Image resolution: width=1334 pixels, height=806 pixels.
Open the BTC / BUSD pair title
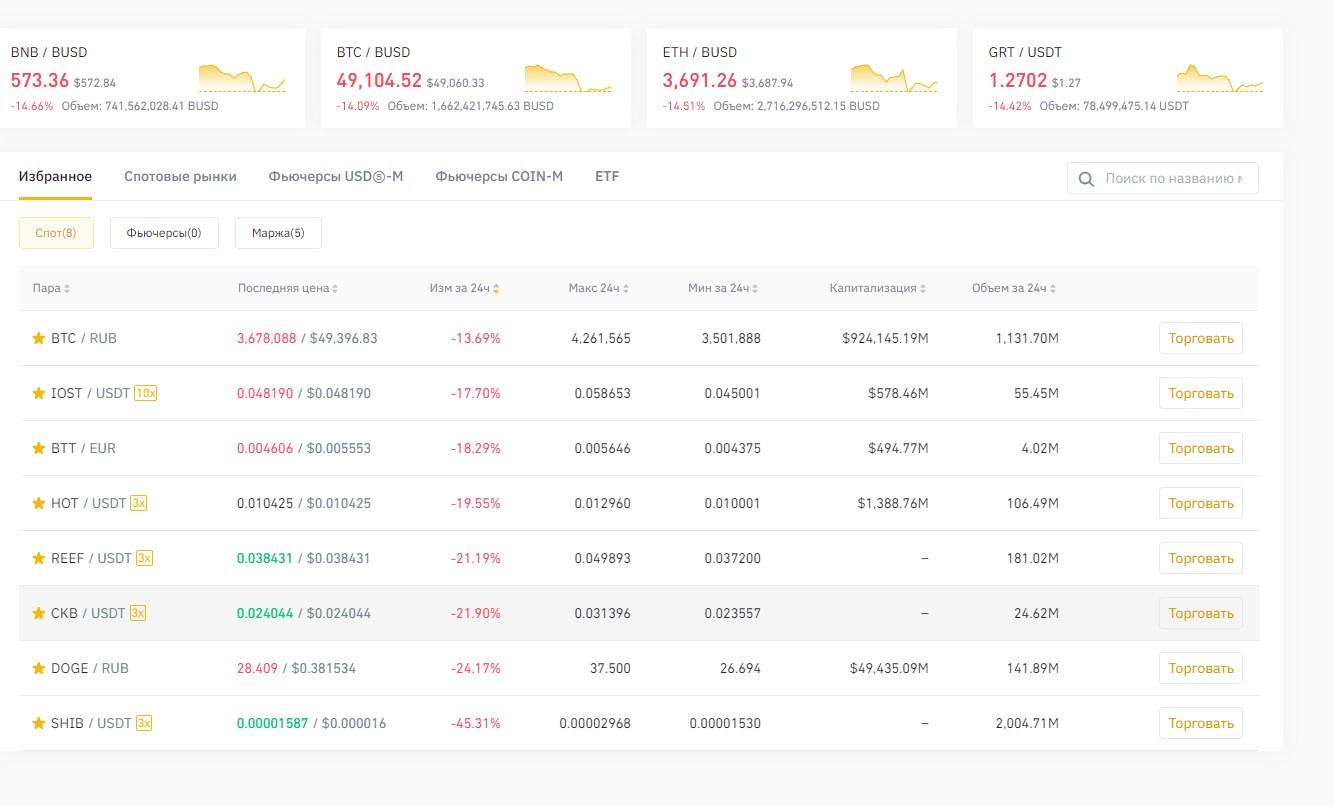[x=373, y=52]
